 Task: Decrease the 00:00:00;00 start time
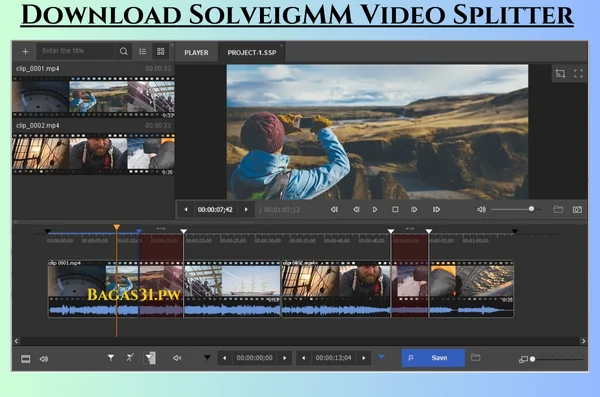[225, 358]
